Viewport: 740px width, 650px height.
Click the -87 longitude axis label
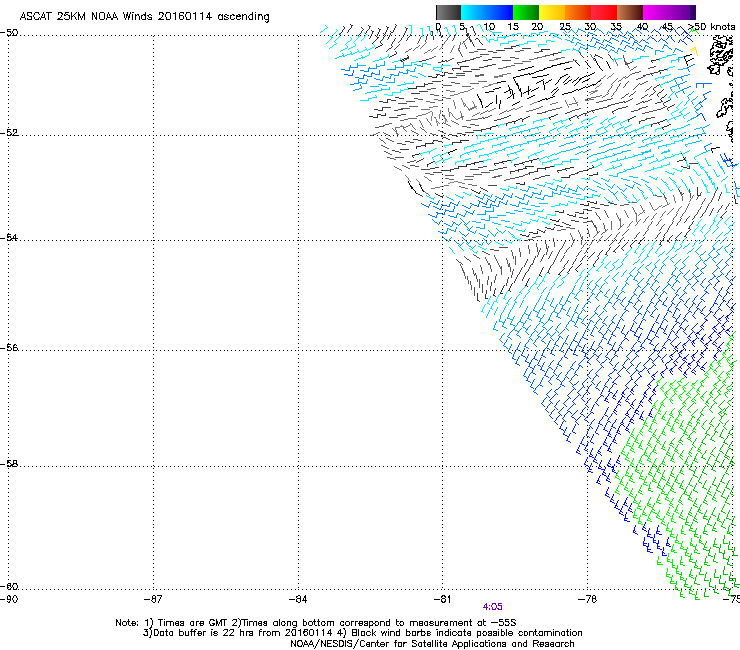[153, 599]
